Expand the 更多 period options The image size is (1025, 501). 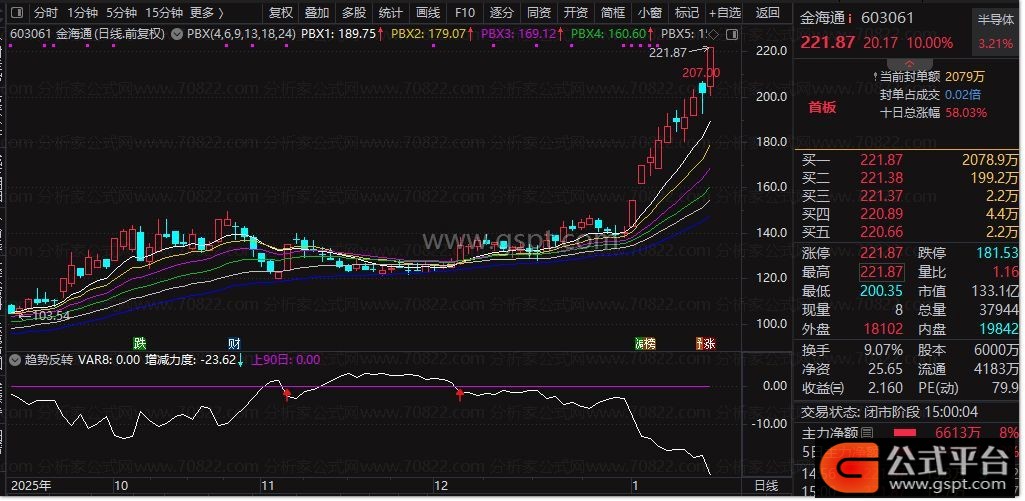coord(206,13)
